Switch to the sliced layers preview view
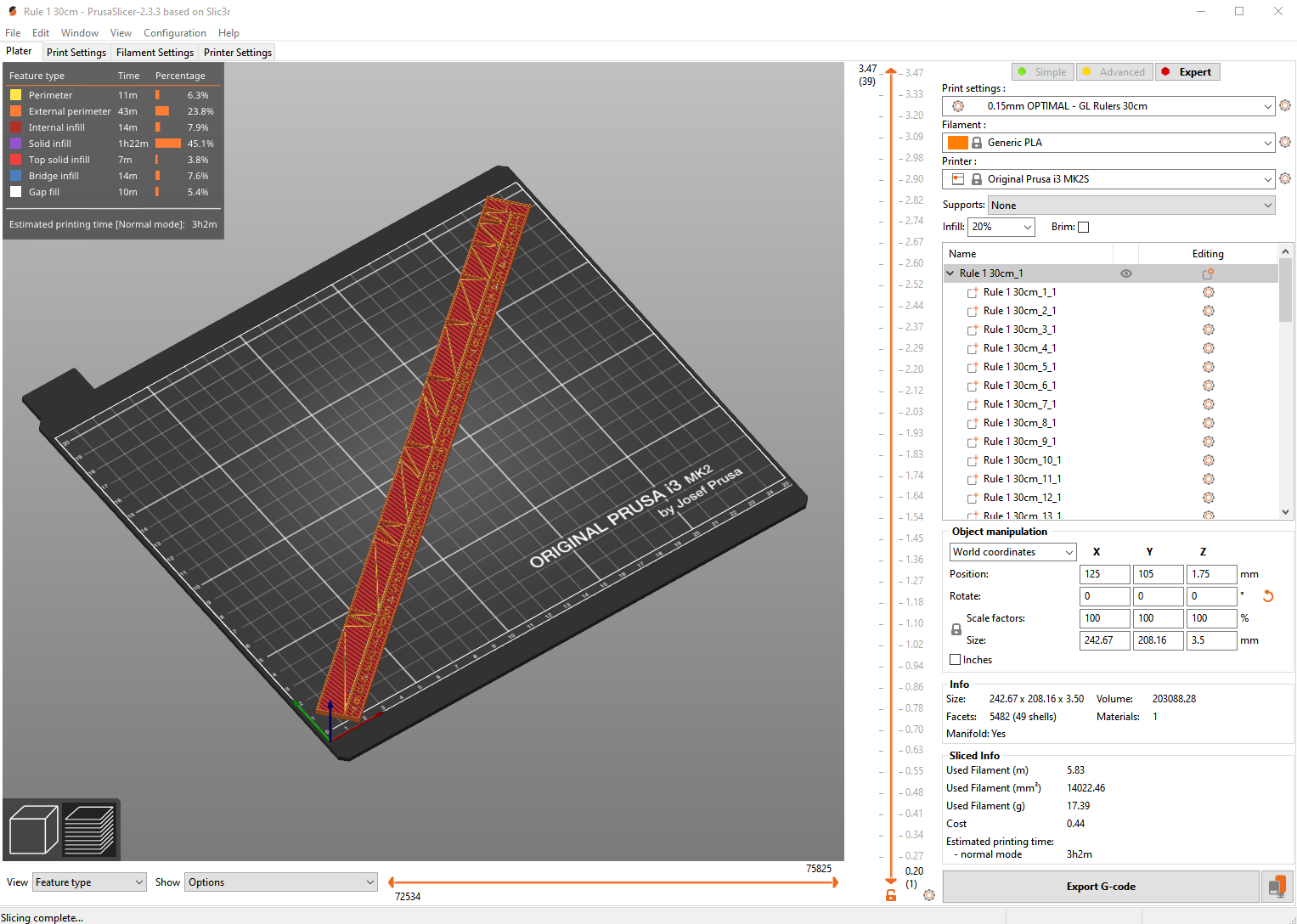This screenshot has height=924, width=1297. (x=89, y=830)
